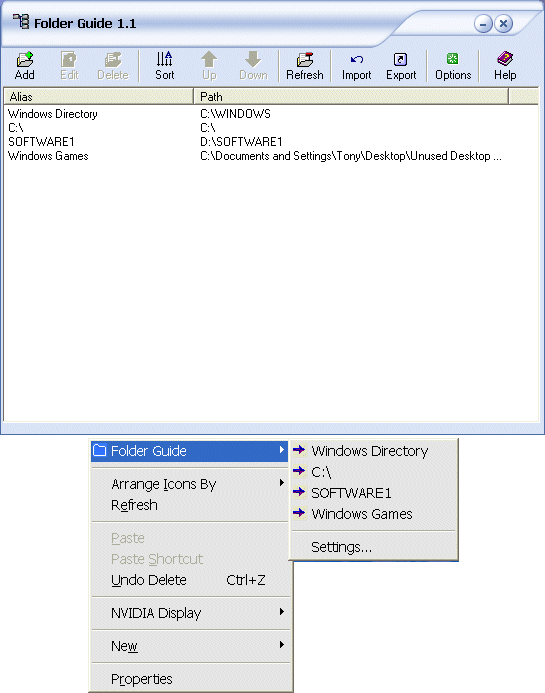Refresh the folder list from toolbar
The width and height of the screenshot is (545, 693).
click(305, 66)
